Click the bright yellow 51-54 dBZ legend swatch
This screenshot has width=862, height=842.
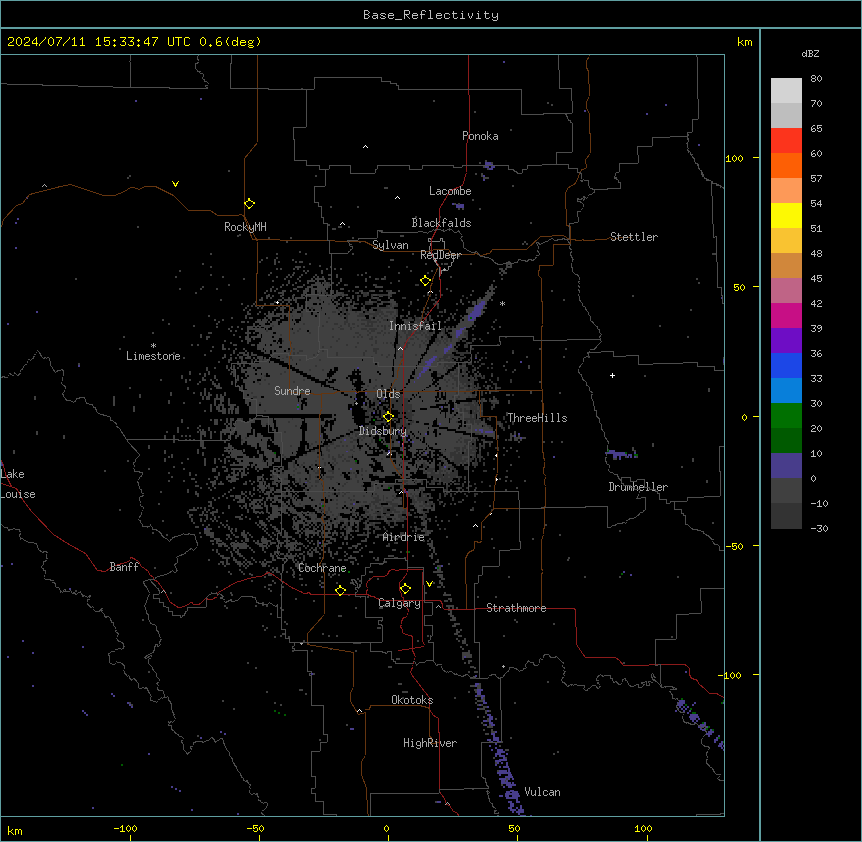coord(786,215)
